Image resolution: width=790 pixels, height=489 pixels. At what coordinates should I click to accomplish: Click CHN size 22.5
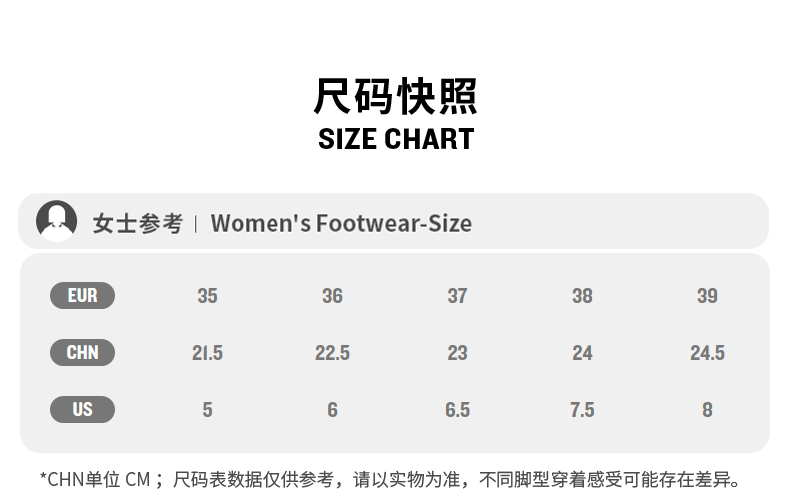click(x=332, y=353)
